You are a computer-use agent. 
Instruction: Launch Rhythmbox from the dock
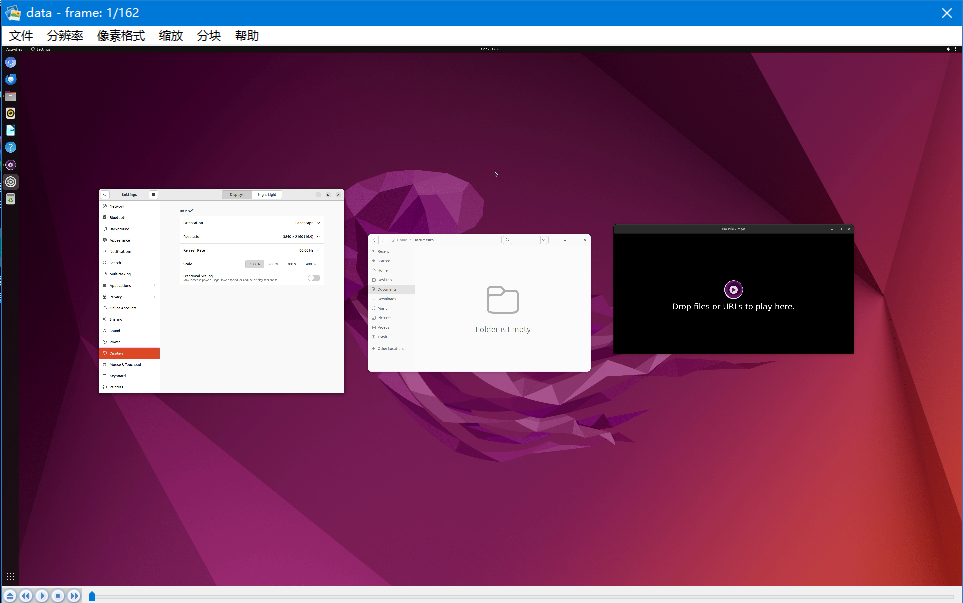[x=10, y=114]
